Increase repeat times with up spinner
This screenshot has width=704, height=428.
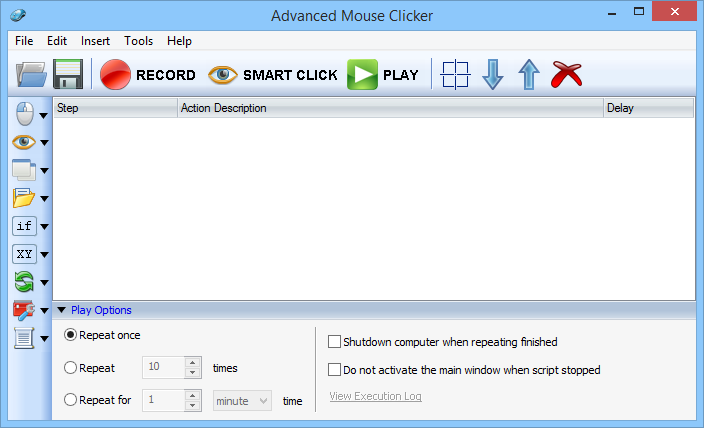pos(193,362)
